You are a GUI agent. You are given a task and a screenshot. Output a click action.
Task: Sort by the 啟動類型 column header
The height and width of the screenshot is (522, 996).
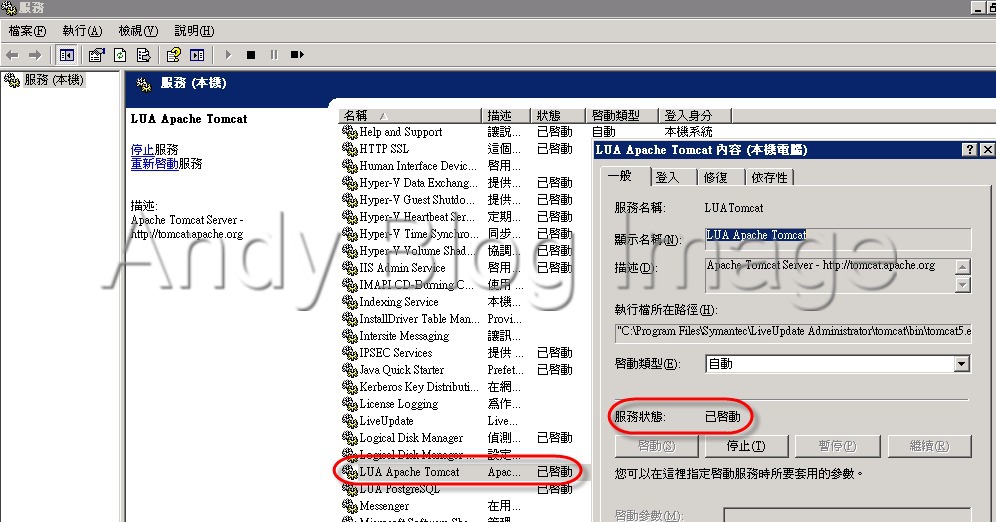(621, 116)
